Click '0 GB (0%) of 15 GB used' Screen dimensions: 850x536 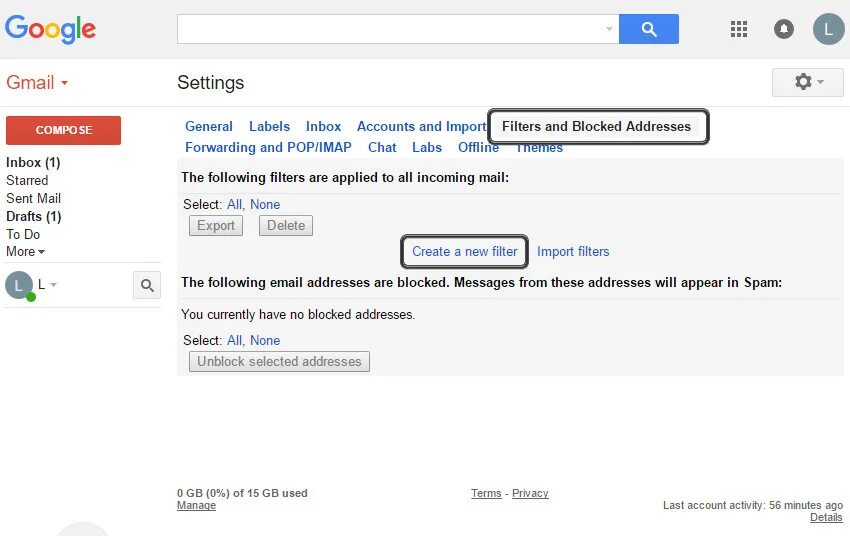pos(242,493)
